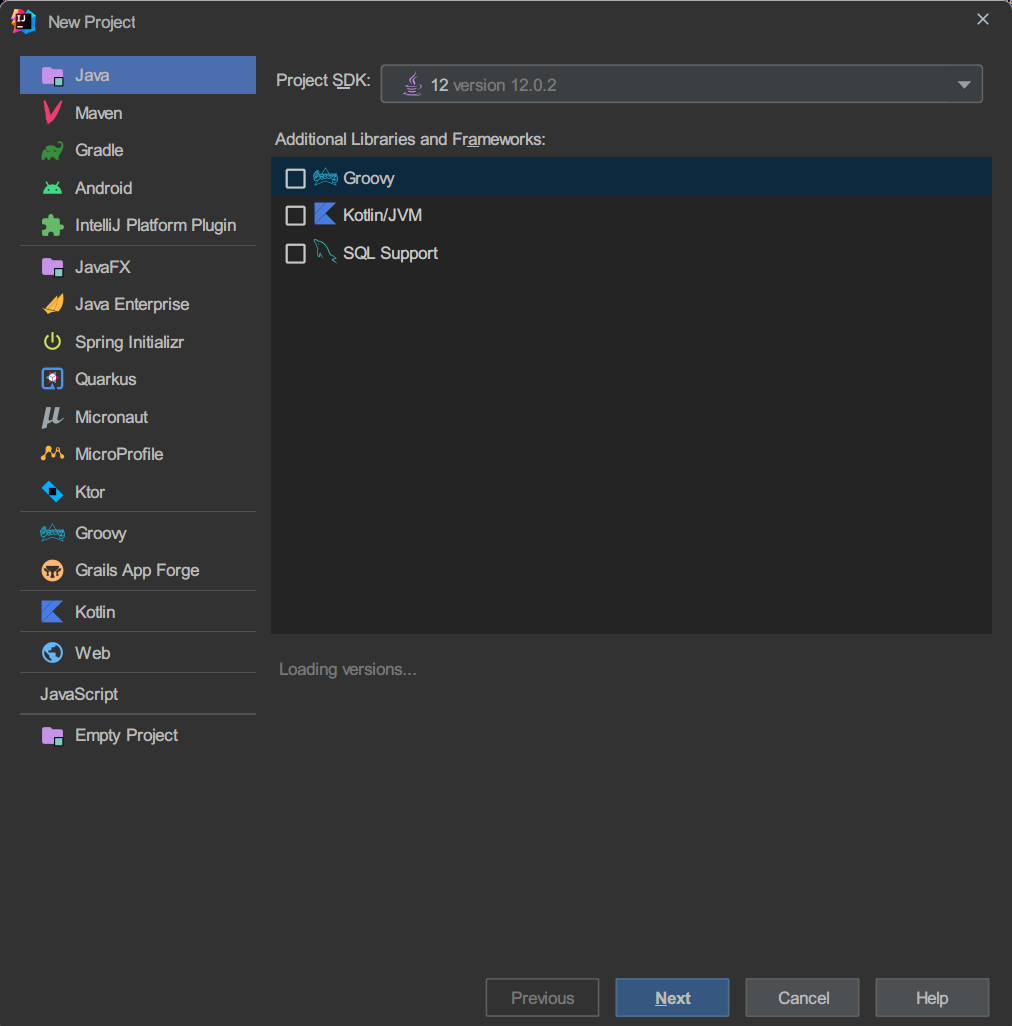Select the Grails App Forge label text
1012x1026 pixels.
coord(137,571)
